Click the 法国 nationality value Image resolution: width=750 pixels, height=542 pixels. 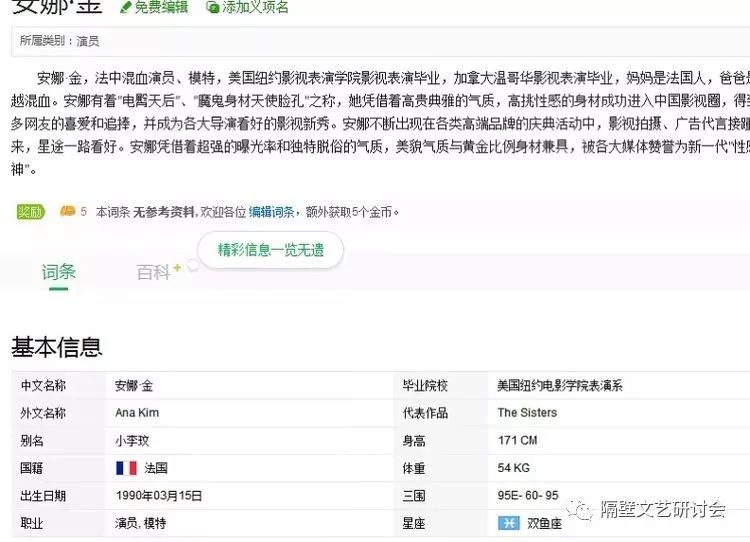(156, 468)
